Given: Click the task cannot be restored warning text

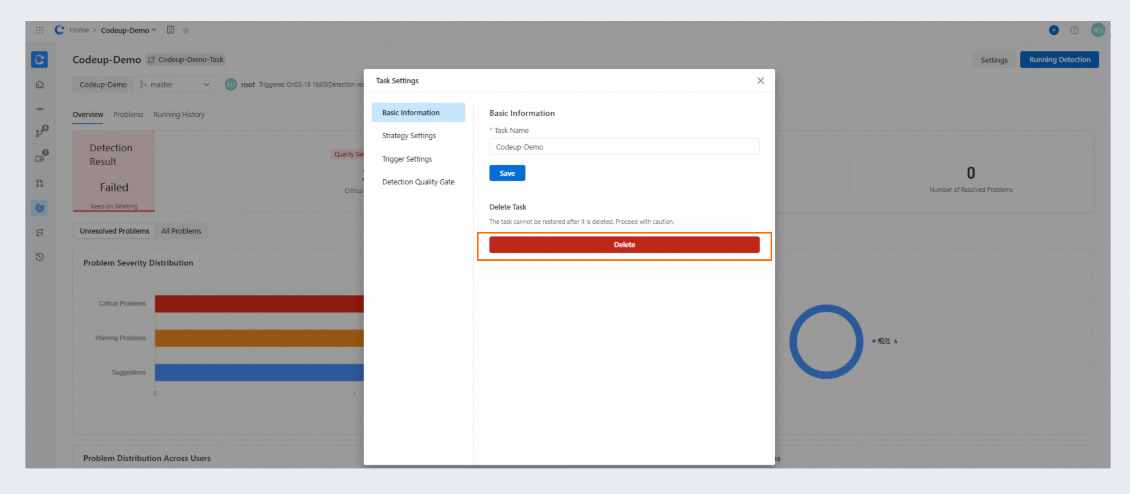Looking at the screenshot, I should pos(582,221).
